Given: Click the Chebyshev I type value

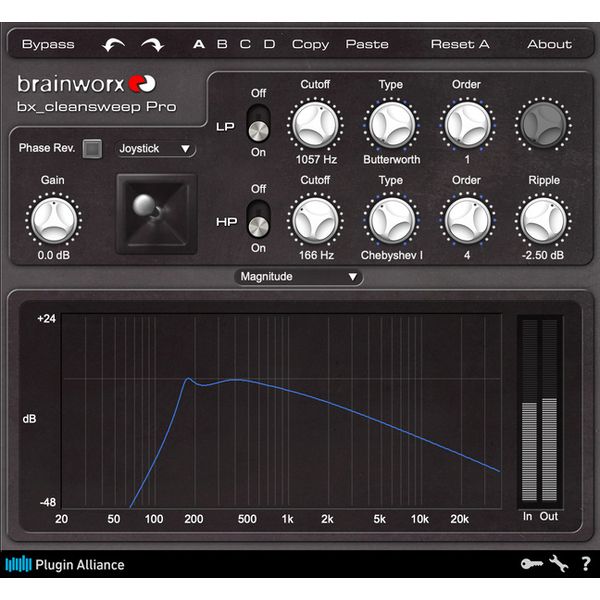Looking at the screenshot, I should click(391, 255).
